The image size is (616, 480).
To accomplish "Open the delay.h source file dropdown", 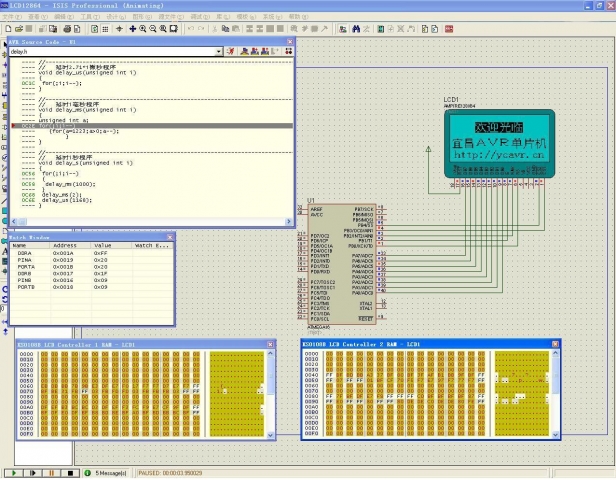I will pyautogui.click(x=217, y=50).
